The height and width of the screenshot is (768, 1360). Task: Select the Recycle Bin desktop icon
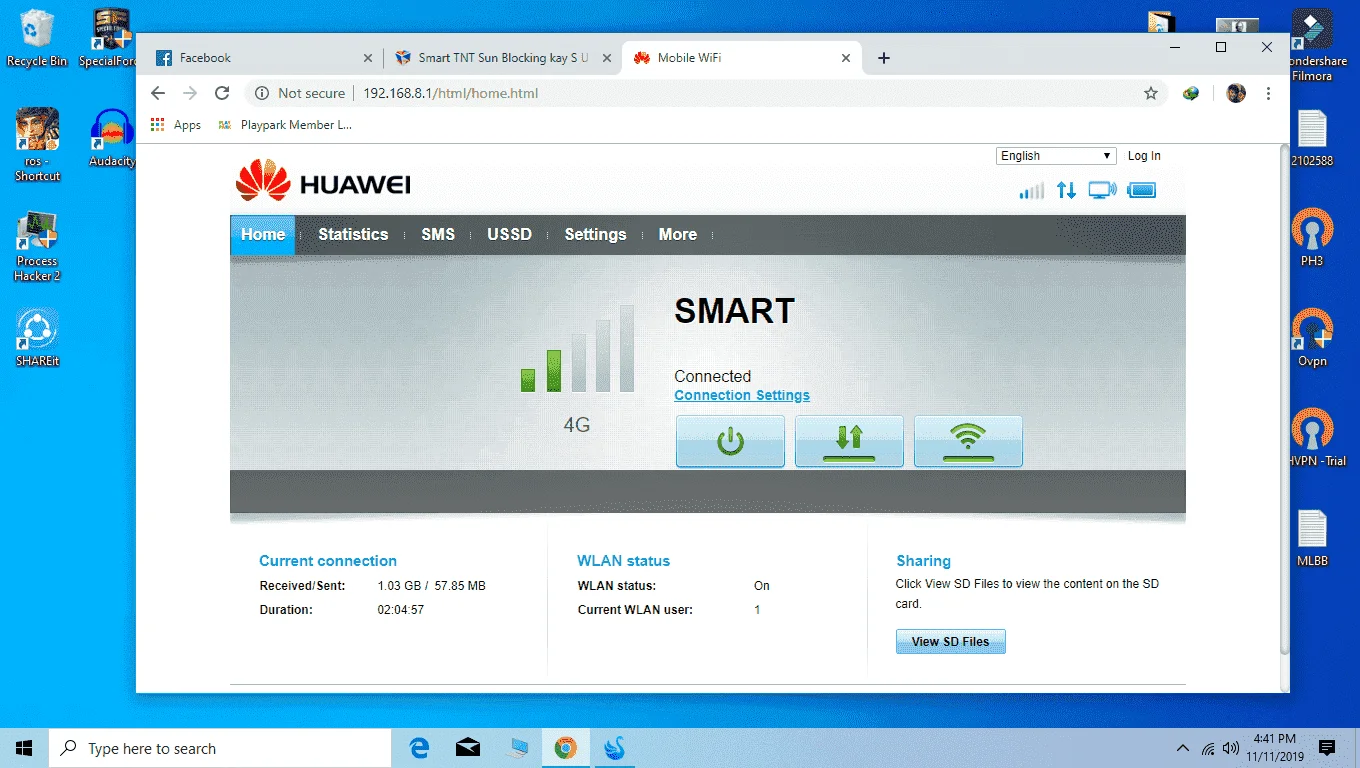pyautogui.click(x=37, y=39)
